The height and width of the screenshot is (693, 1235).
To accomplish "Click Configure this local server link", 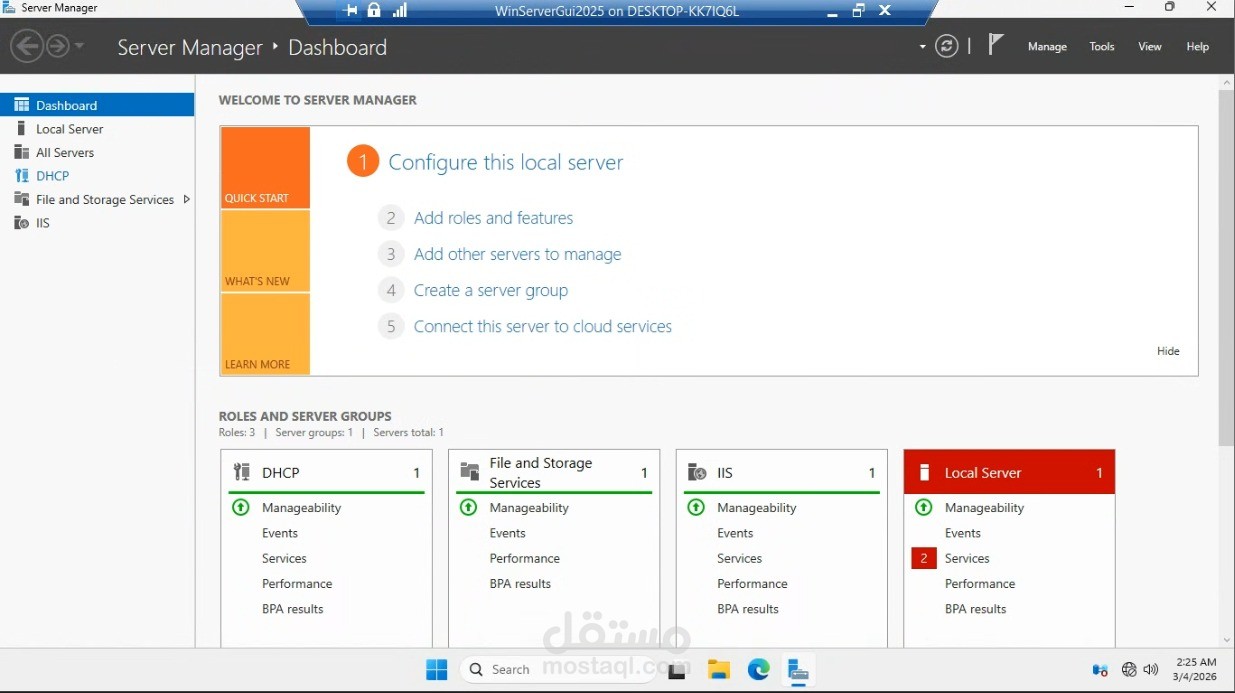I will click(x=505, y=162).
